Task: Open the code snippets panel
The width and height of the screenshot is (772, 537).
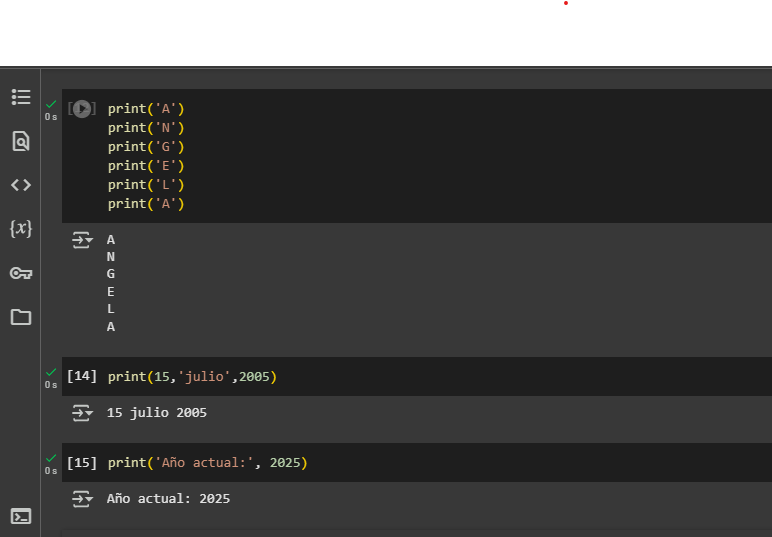Action: pyautogui.click(x=21, y=185)
